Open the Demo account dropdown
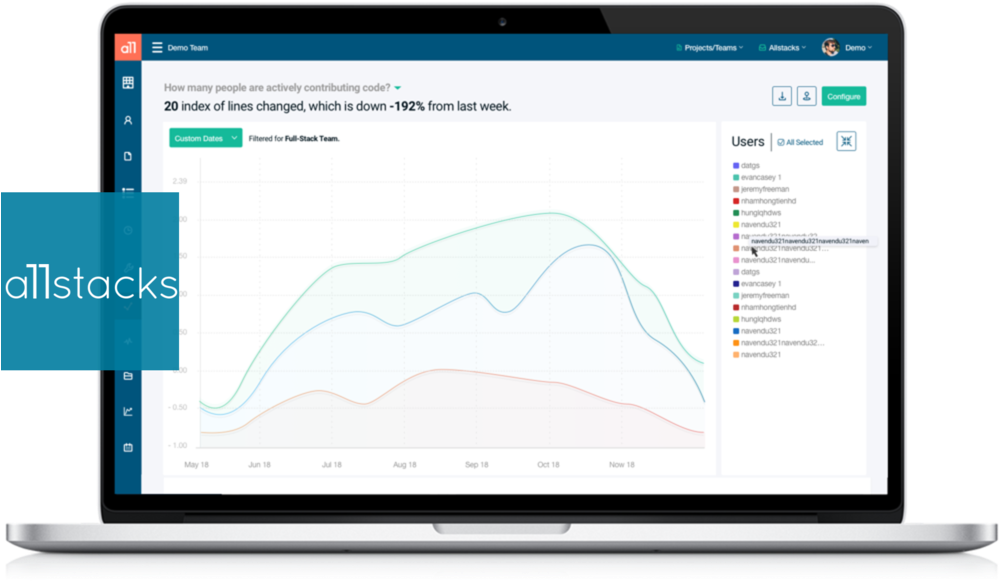Viewport: 999px width, 581px height. point(858,48)
